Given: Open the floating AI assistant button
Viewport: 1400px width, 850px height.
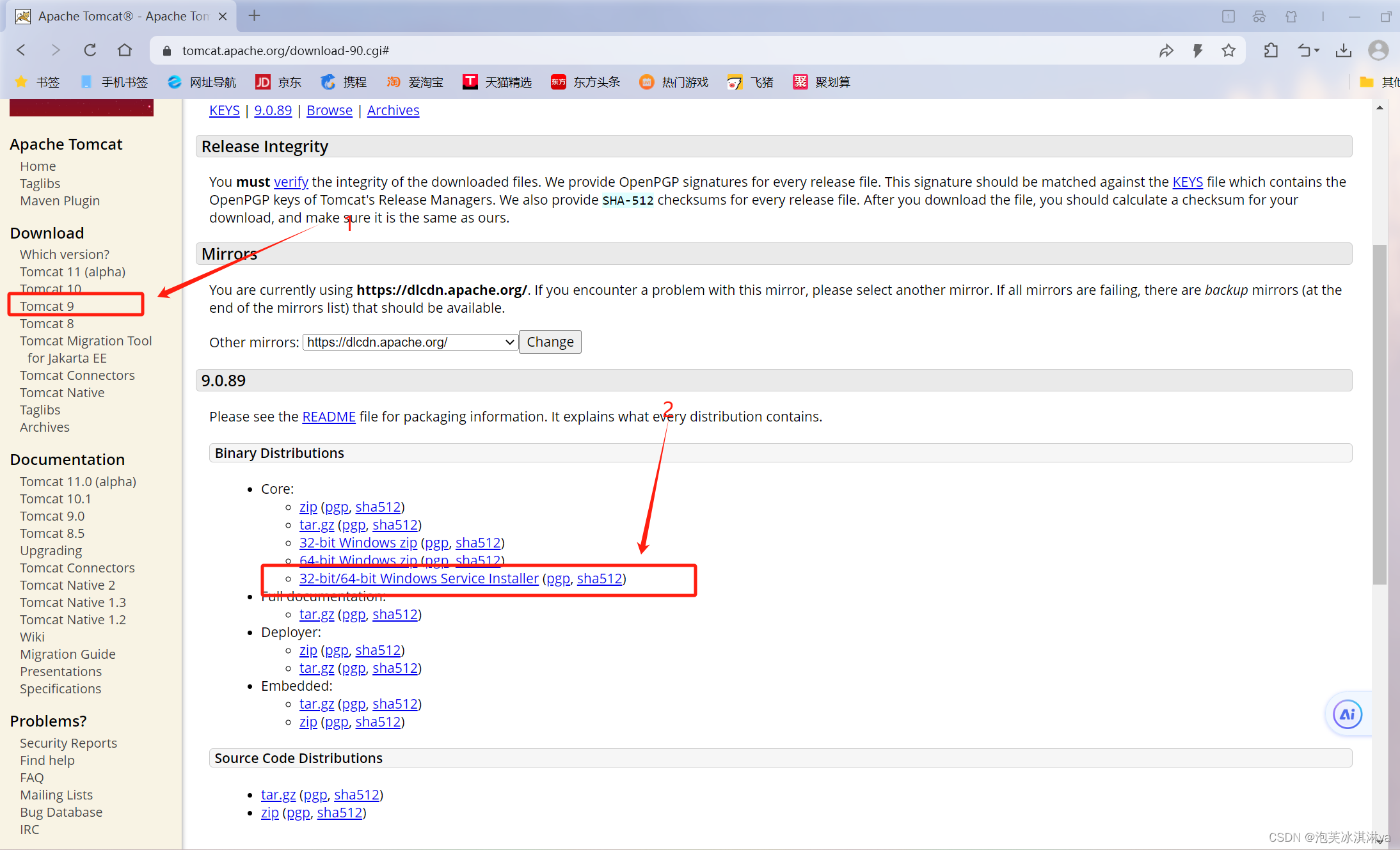Looking at the screenshot, I should tap(1347, 714).
